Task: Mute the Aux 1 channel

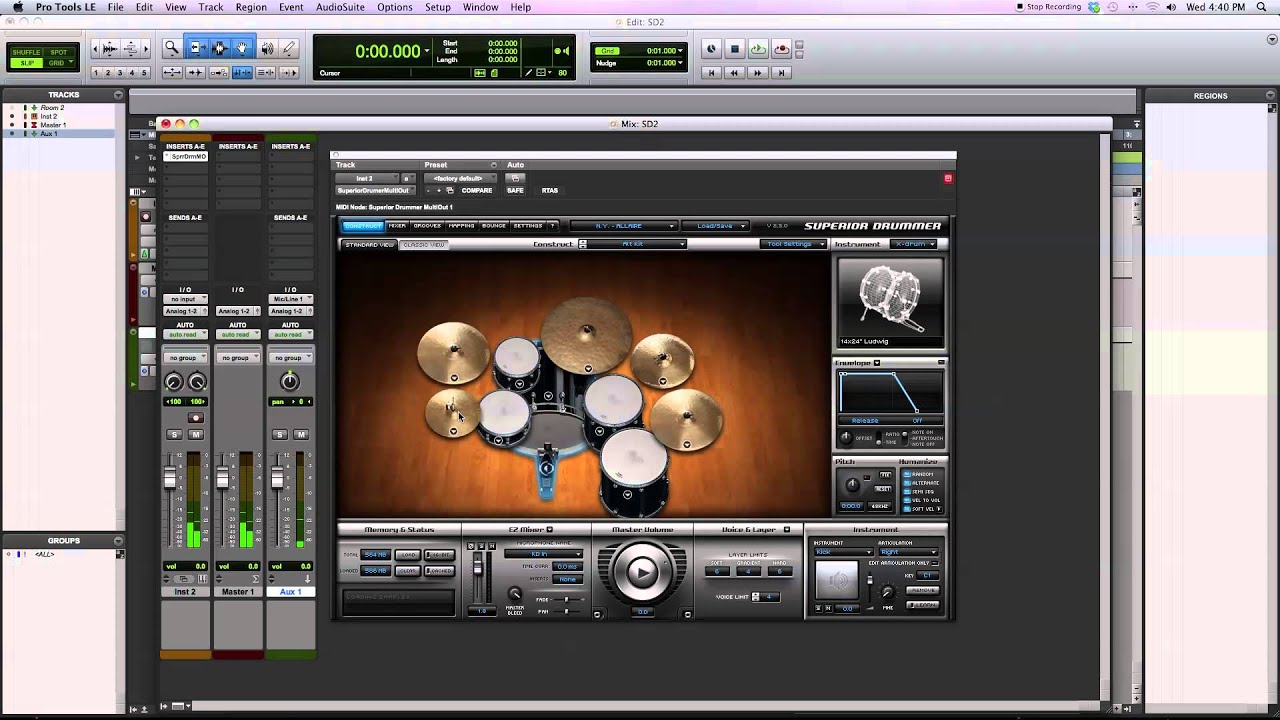Action: click(301, 434)
